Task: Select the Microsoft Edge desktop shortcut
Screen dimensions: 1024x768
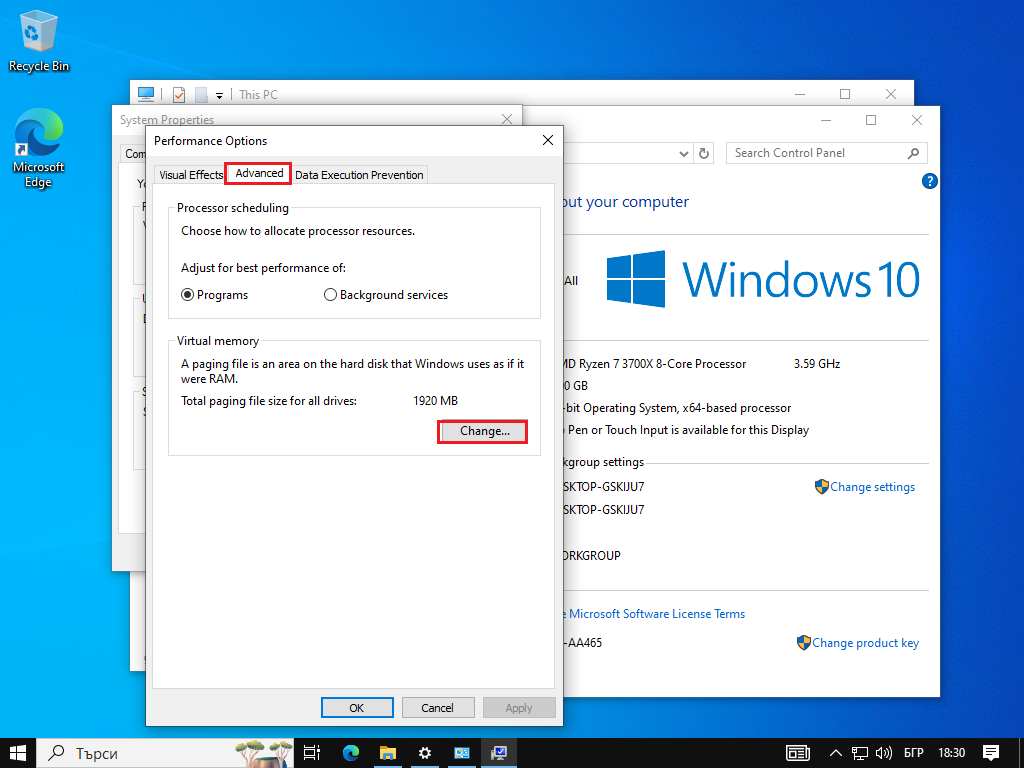Action: (39, 148)
